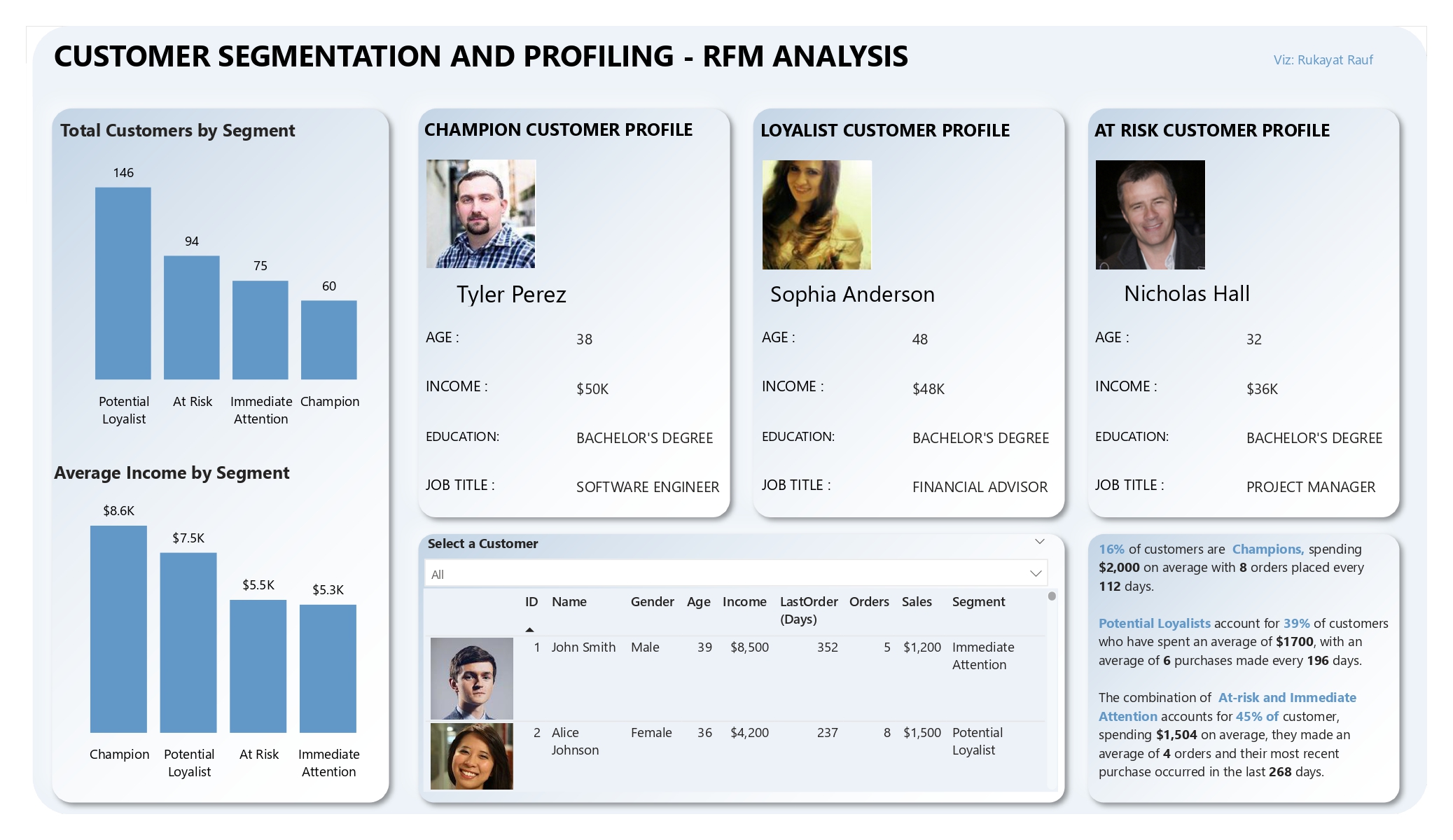Screen dimensions: 1453x840
Task: Click the Potential Loyalists highlighted text in summary
Action: coord(1154,624)
